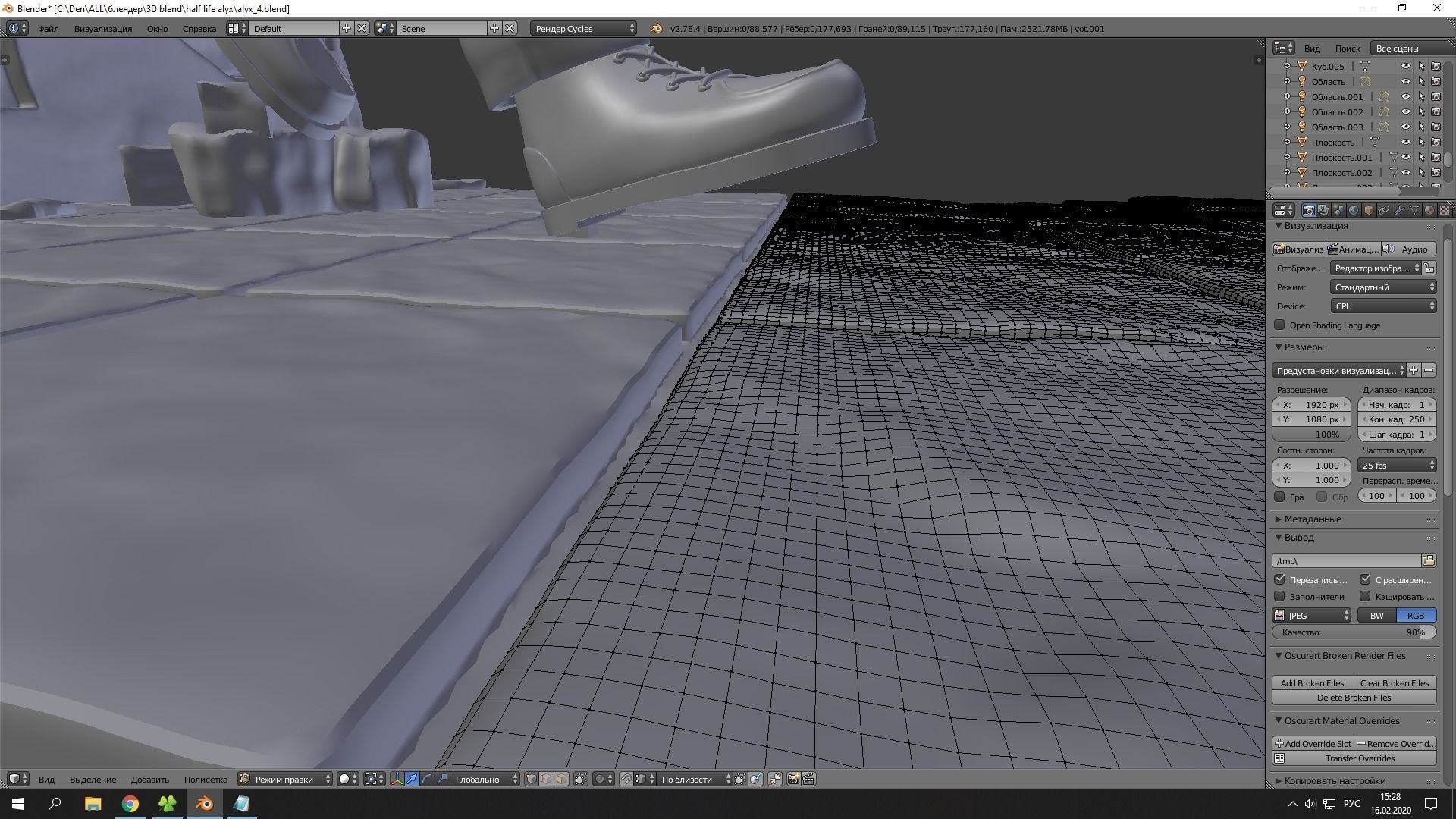Screen dimensions: 1456x819
Task: Collapse the Размеры panel header
Action: pos(1300,347)
